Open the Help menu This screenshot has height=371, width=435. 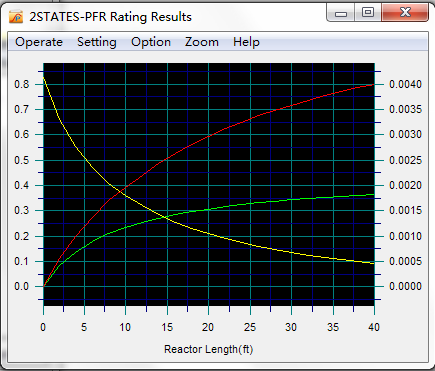pos(246,42)
